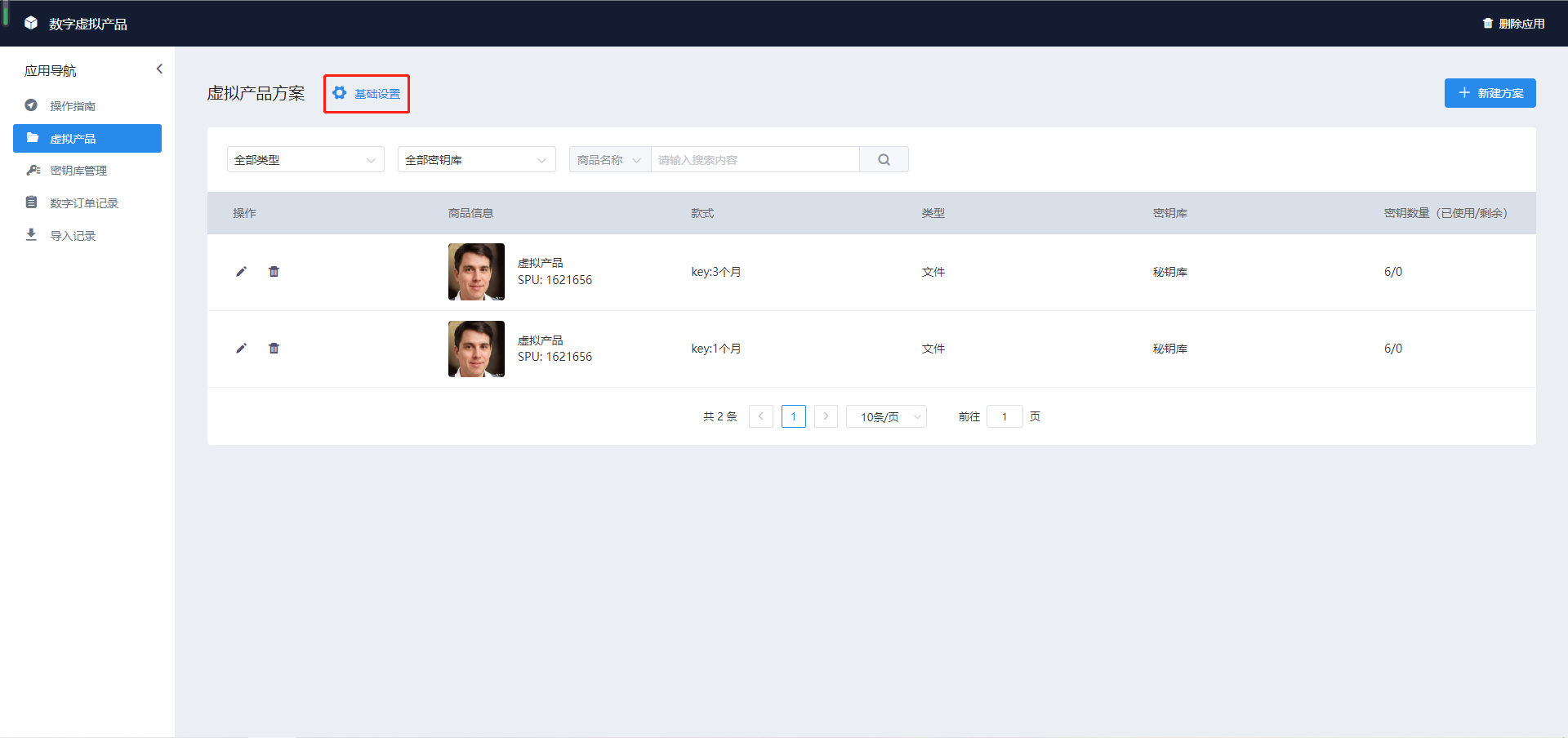Click 秘钥库 in the key:3个月 row
This screenshot has height=738, width=1568.
point(1170,272)
